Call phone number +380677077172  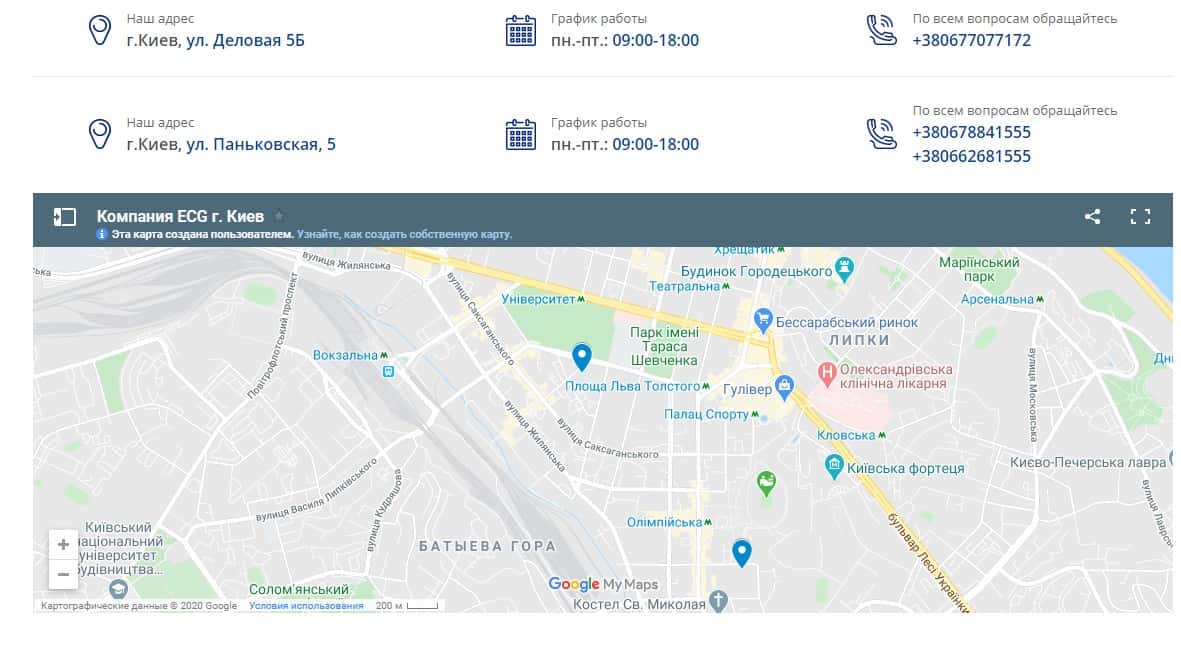tap(972, 40)
